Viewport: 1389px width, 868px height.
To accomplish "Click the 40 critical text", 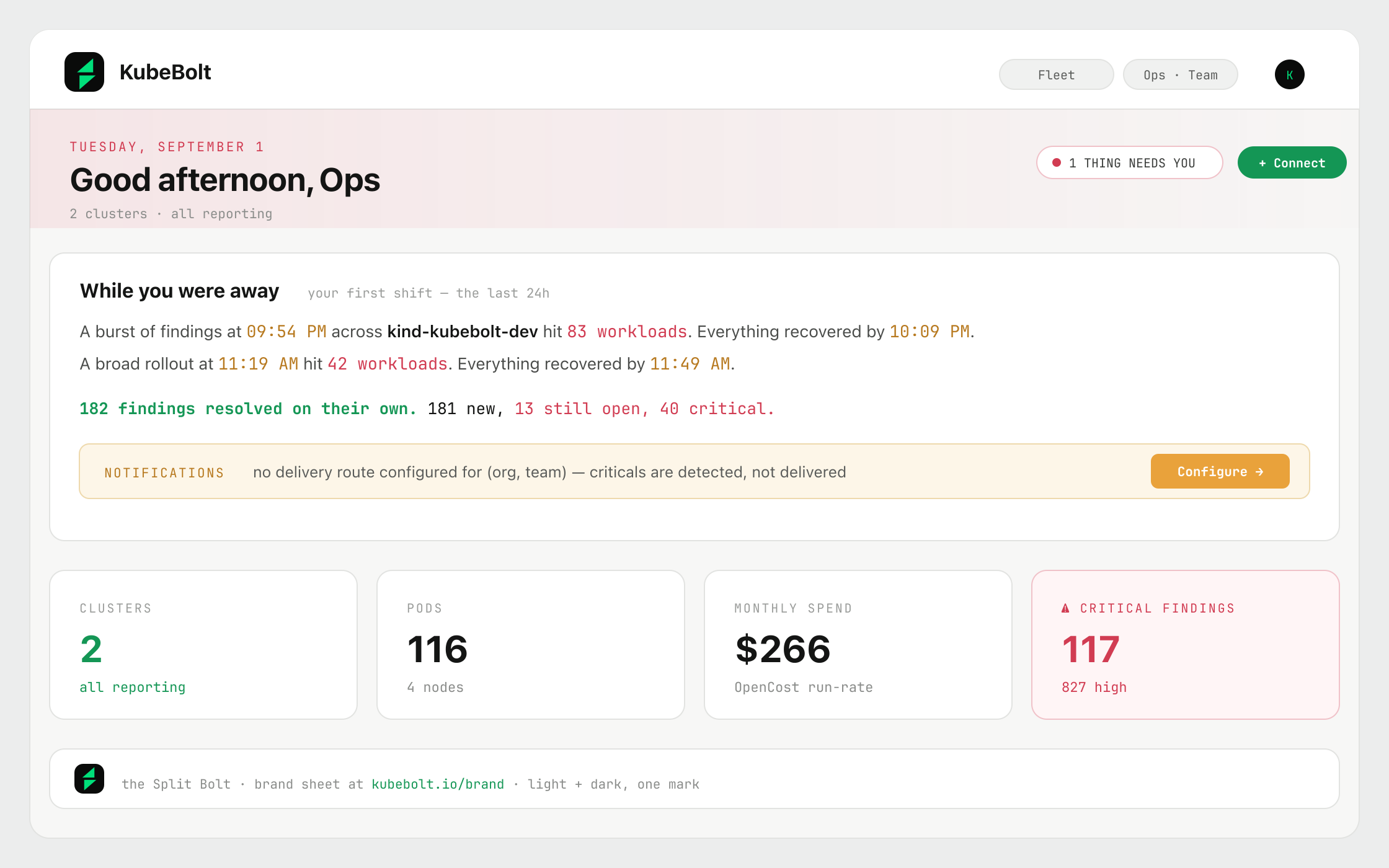I will tap(717, 409).
